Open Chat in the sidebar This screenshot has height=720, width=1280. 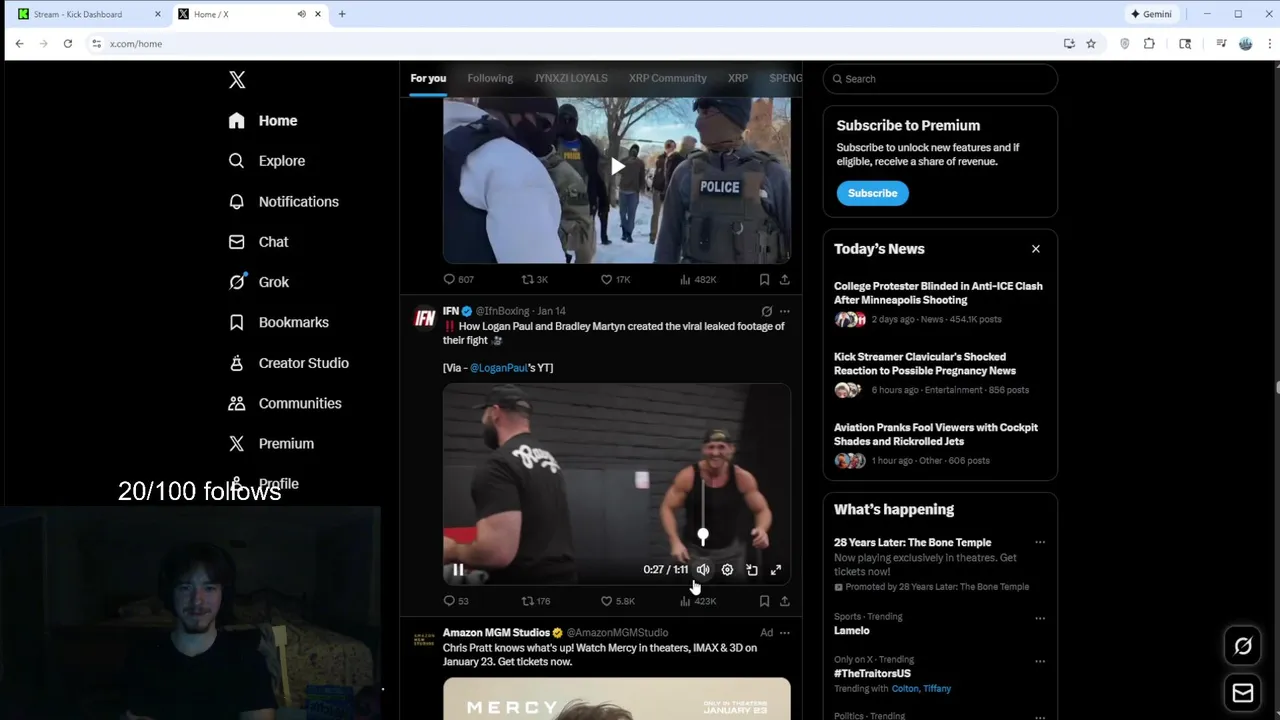[258, 242]
